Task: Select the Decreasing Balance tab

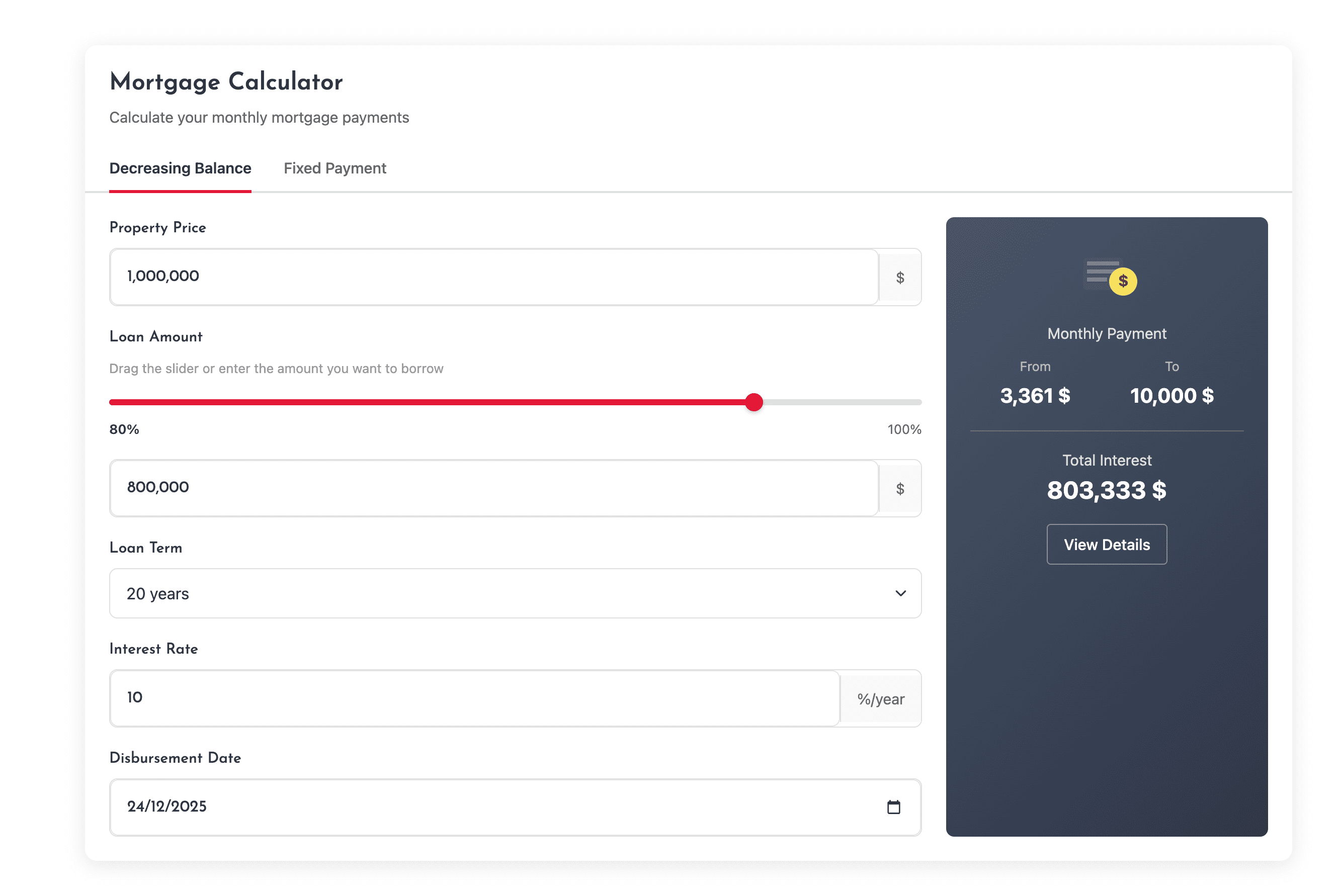Action: (x=180, y=168)
